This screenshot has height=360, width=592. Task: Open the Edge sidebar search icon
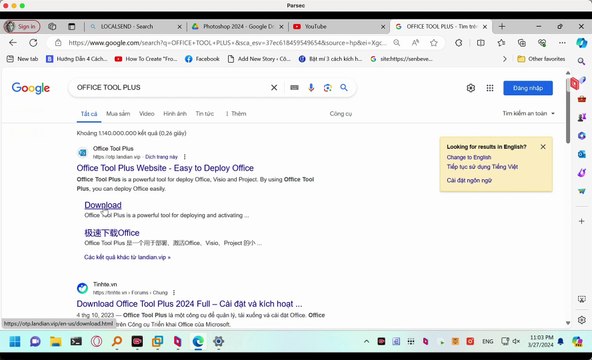pyautogui.click(x=581, y=61)
